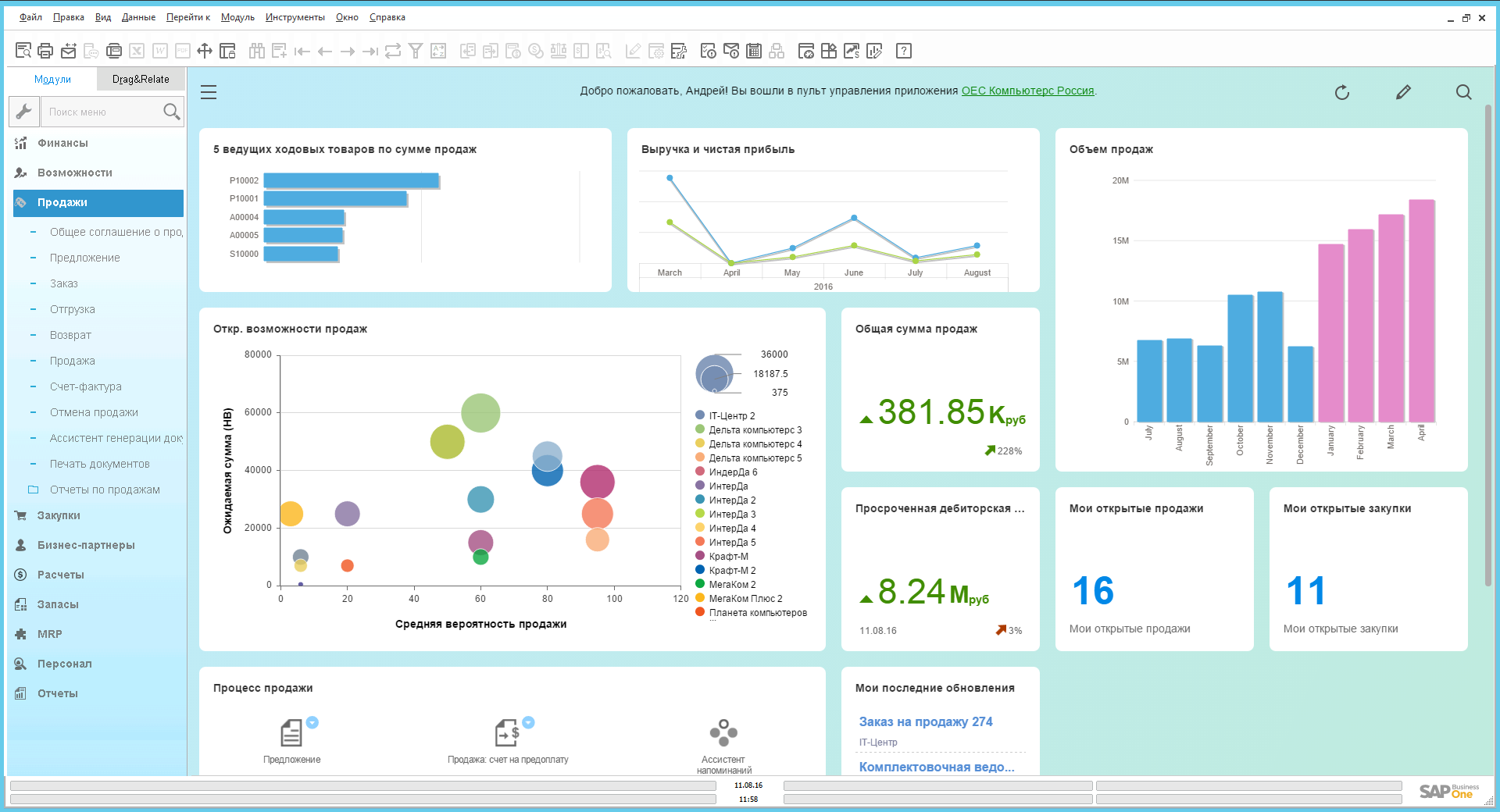Click magnifier icon in menu search field
This screenshot has height=812, width=1500.
click(171, 112)
